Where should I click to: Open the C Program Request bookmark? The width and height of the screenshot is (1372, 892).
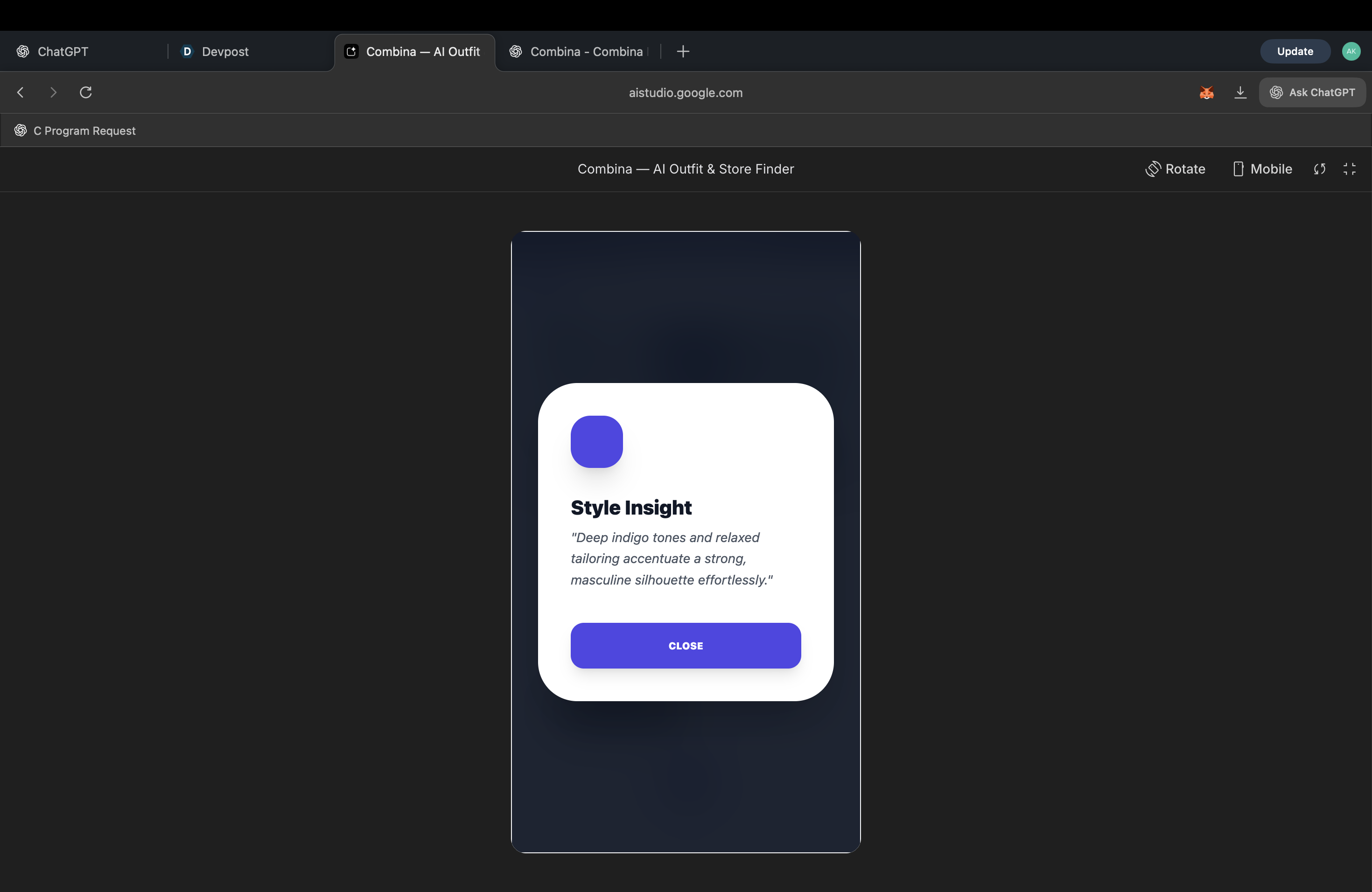[84, 131]
